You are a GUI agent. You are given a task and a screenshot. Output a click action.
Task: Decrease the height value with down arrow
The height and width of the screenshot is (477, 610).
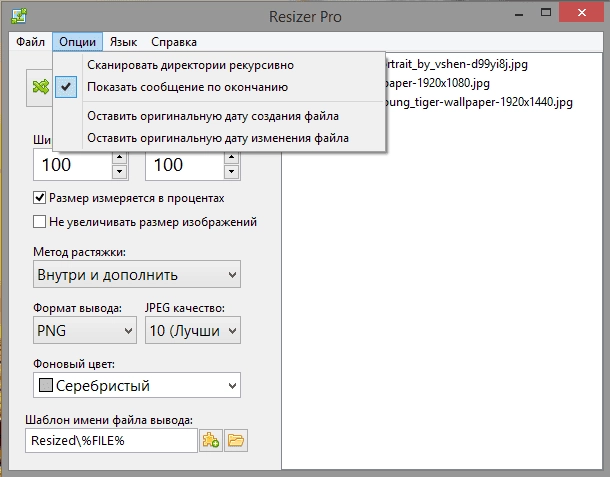231,172
